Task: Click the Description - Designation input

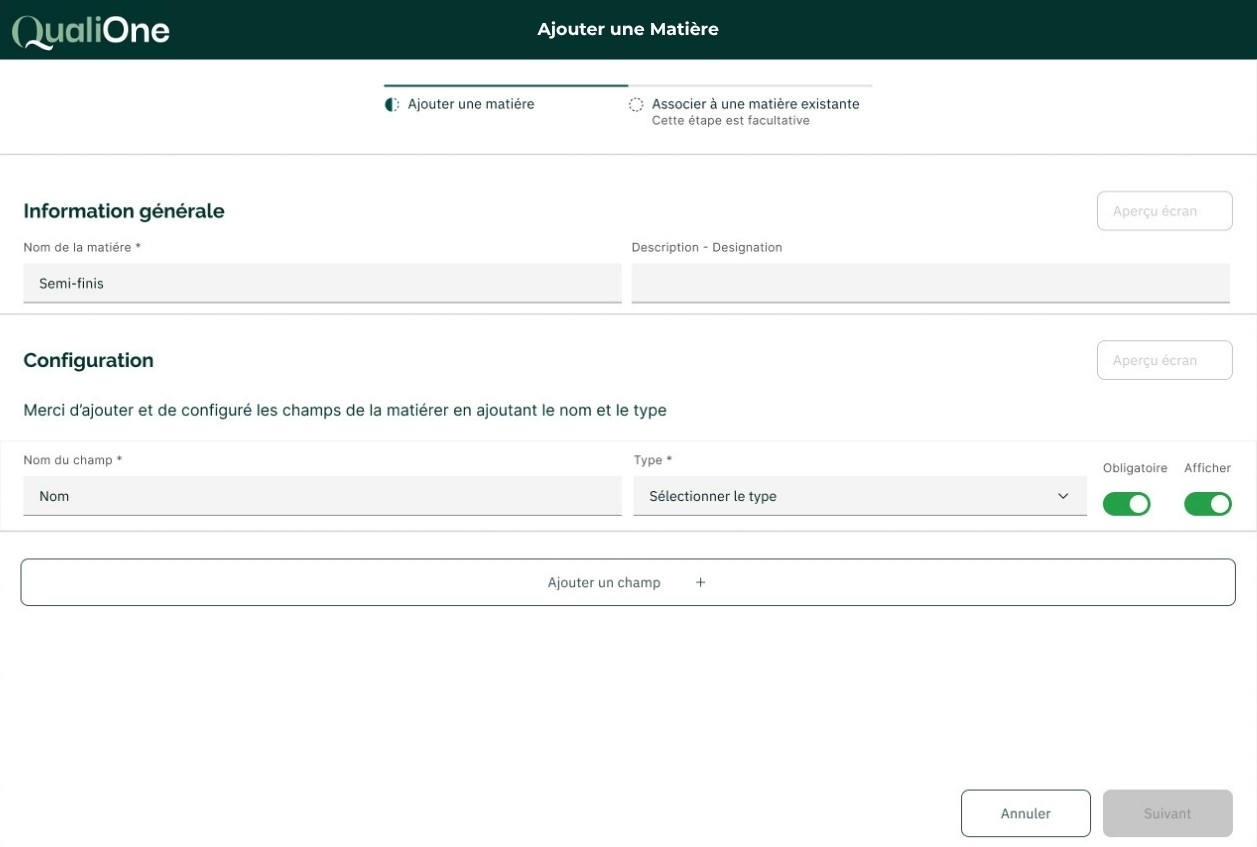Action: (x=931, y=283)
